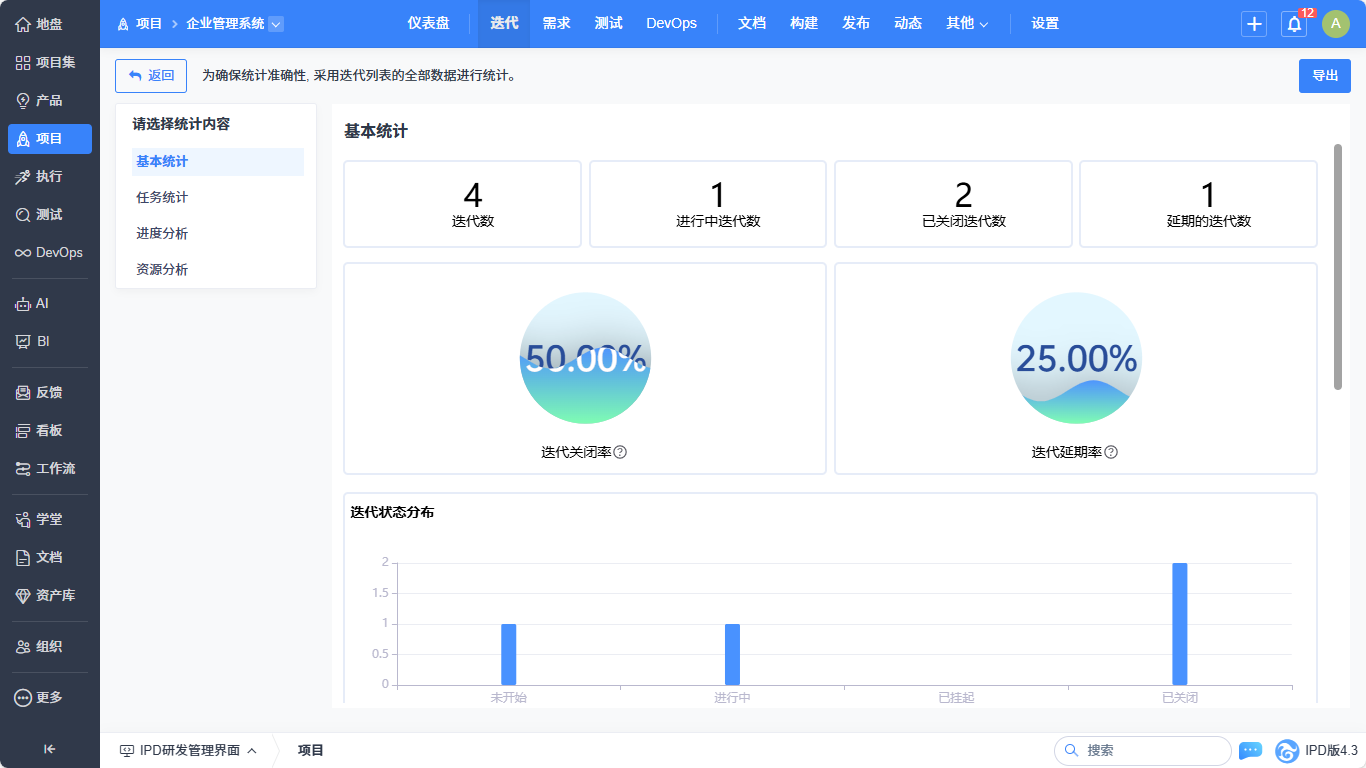The width and height of the screenshot is (1366, 768).
Task: Click the help icon beside 迭代关闭率
Action: point(620,452)
